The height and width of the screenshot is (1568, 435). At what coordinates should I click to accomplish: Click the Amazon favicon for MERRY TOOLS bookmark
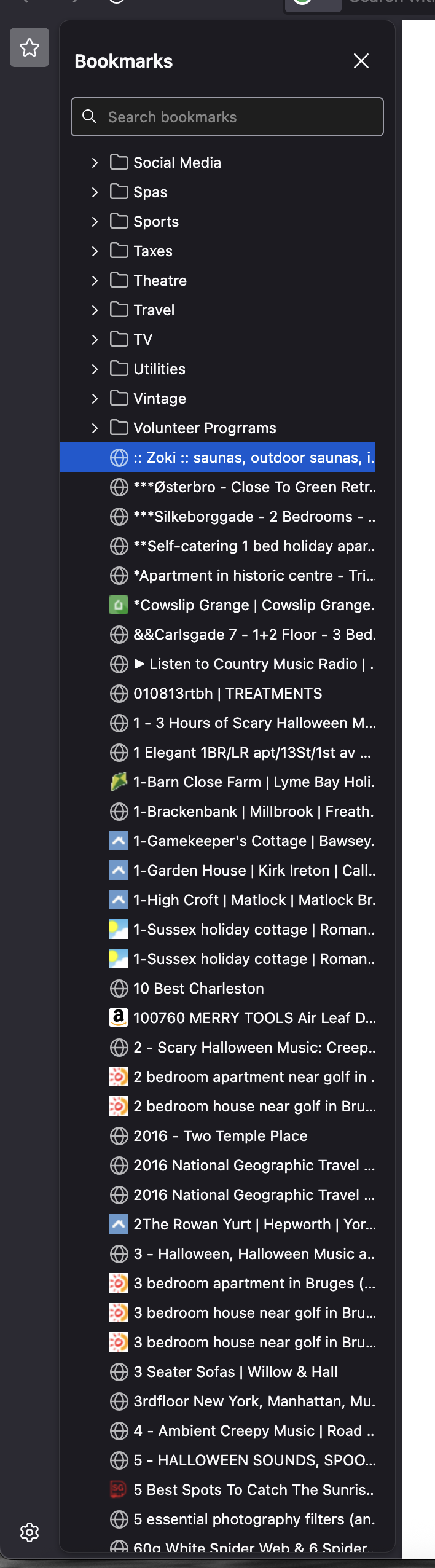[119, 1017]
